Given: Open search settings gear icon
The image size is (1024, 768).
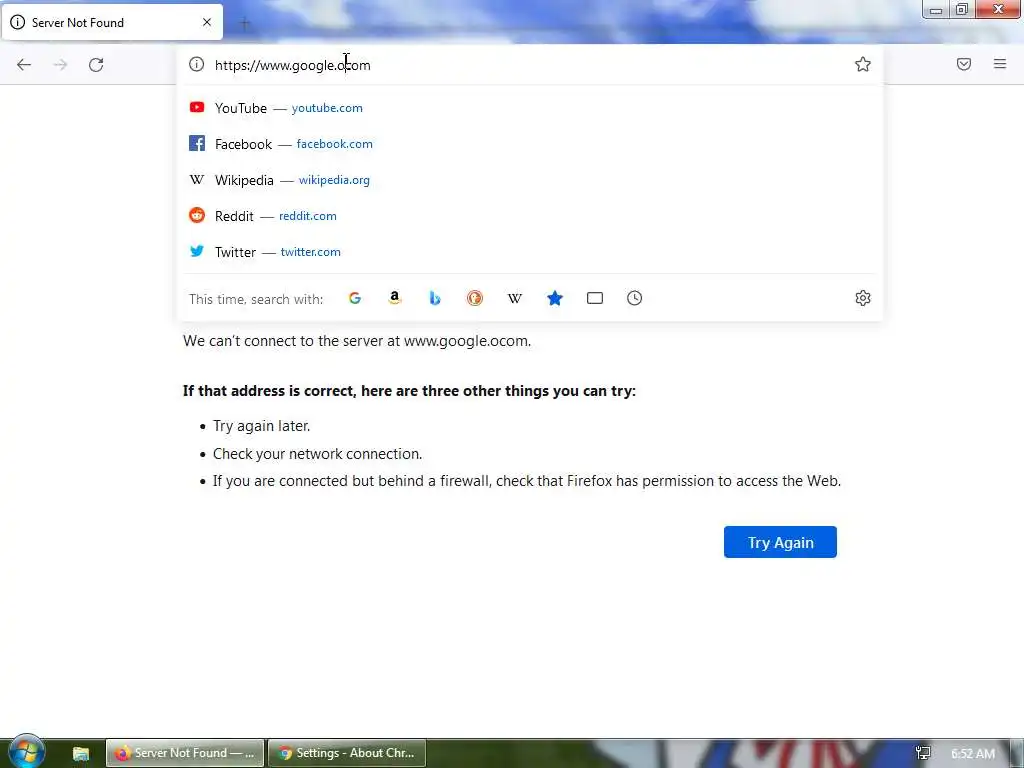Looking at the screenshot, I should tap(863, 298).
